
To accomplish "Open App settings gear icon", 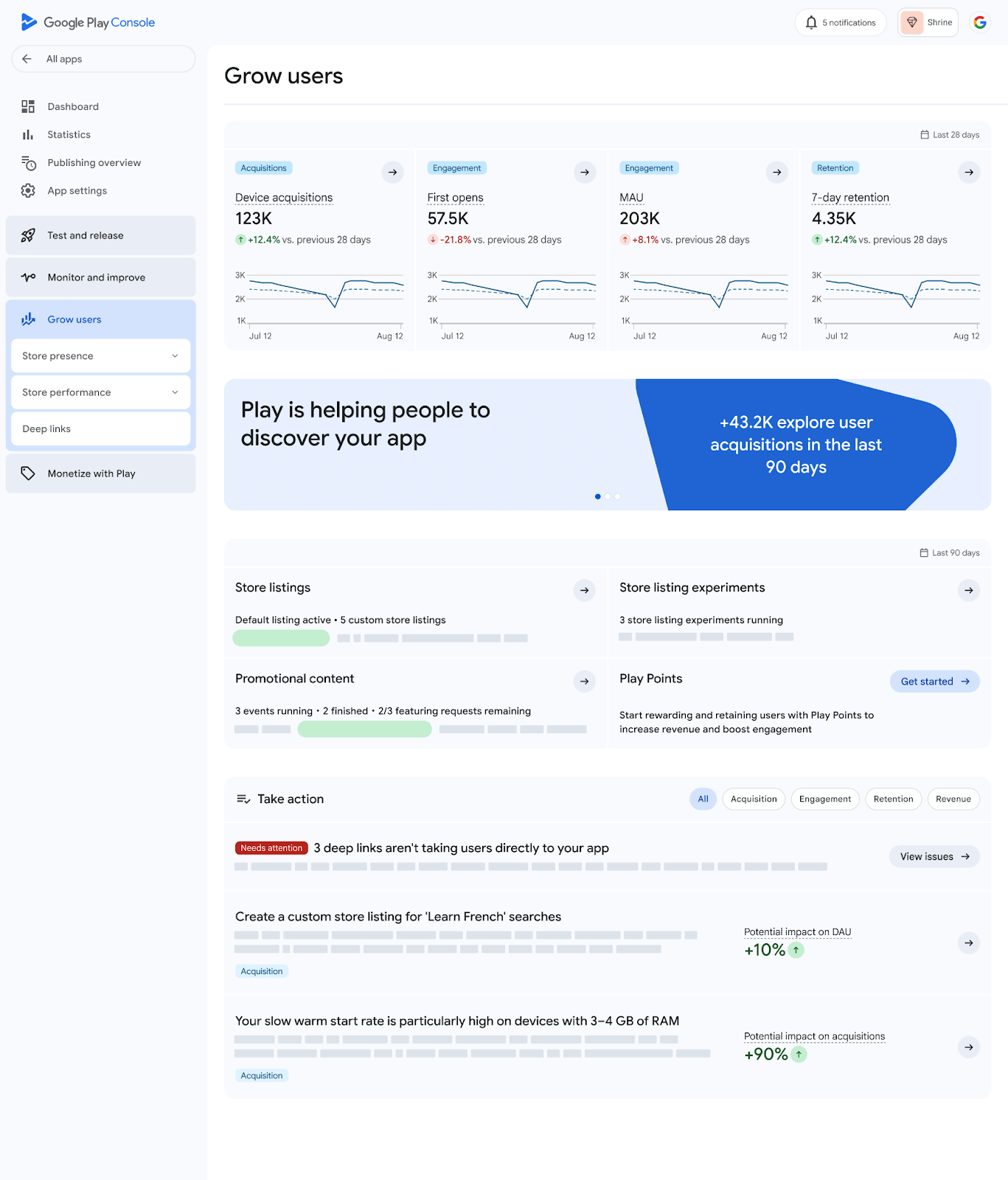I will tap(28, 191).
